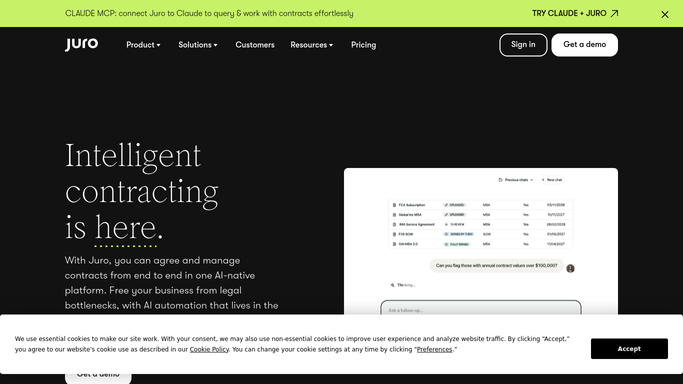The width and height of the screenshot is (683, 384).
Task: Open the Customers page
Action: click(255, 45)
